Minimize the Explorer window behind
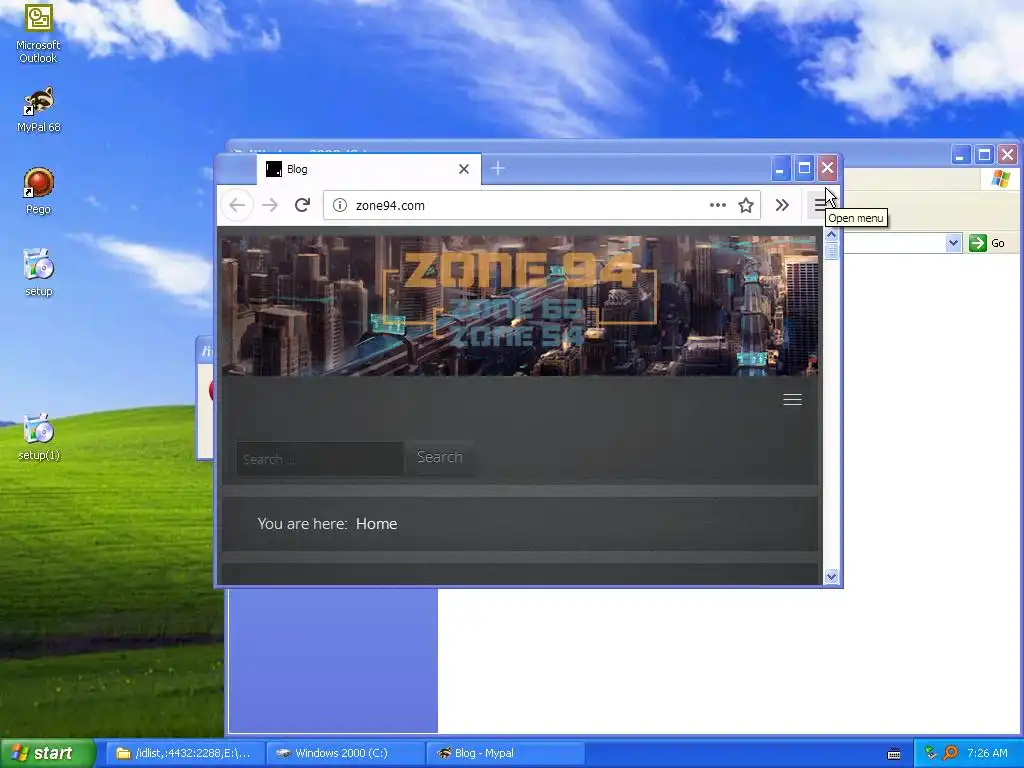The width and height of the screenshot is (1024, 768). point(961,155)
